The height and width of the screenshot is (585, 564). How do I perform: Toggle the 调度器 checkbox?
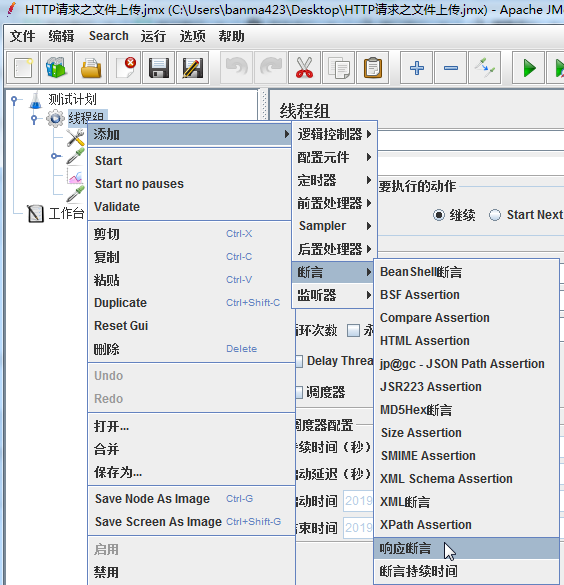(x=299, y=392)
